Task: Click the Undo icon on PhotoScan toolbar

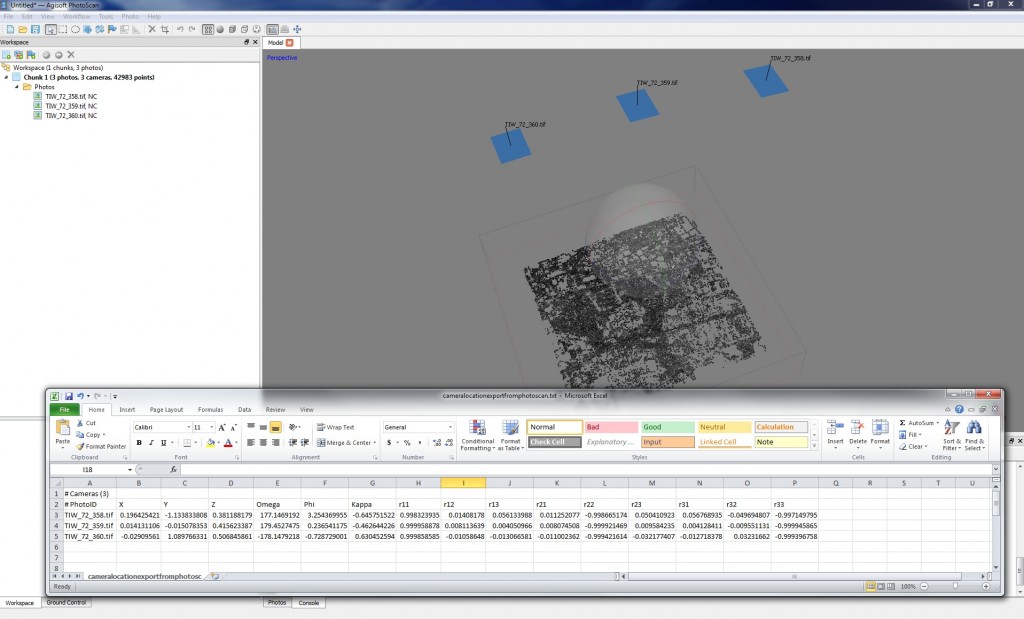Action: 180,28
